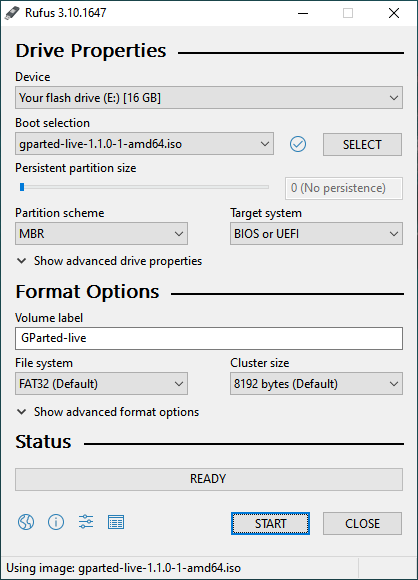The height and width of the screenshot is (580, 418).
Task: Expand Show advanced drive properties
Action: 109,261
